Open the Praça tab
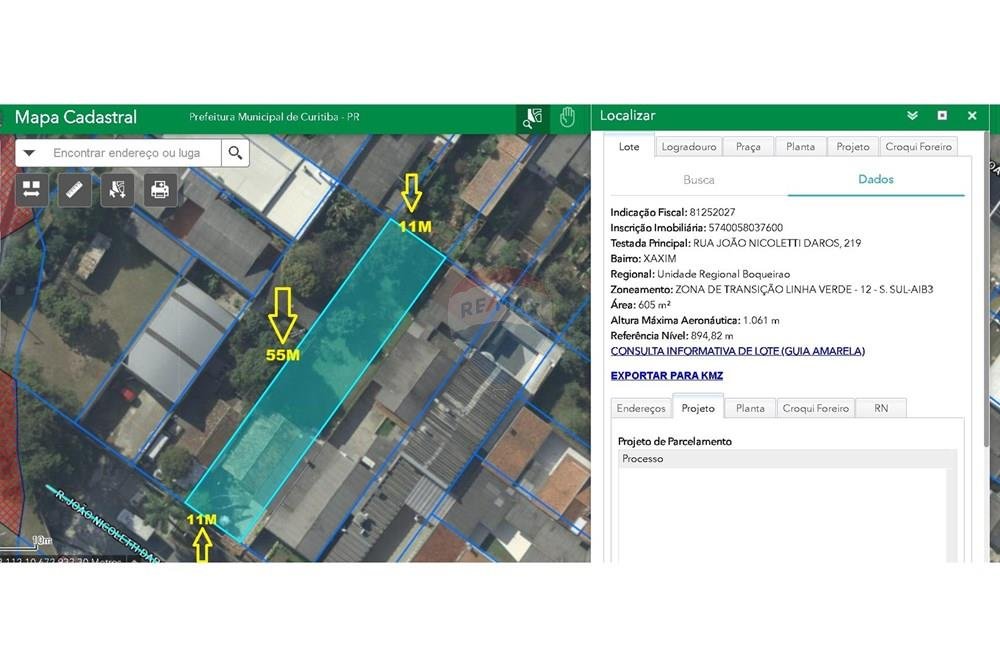This screenshot has width=1000, height=667. tap(748, 147)
